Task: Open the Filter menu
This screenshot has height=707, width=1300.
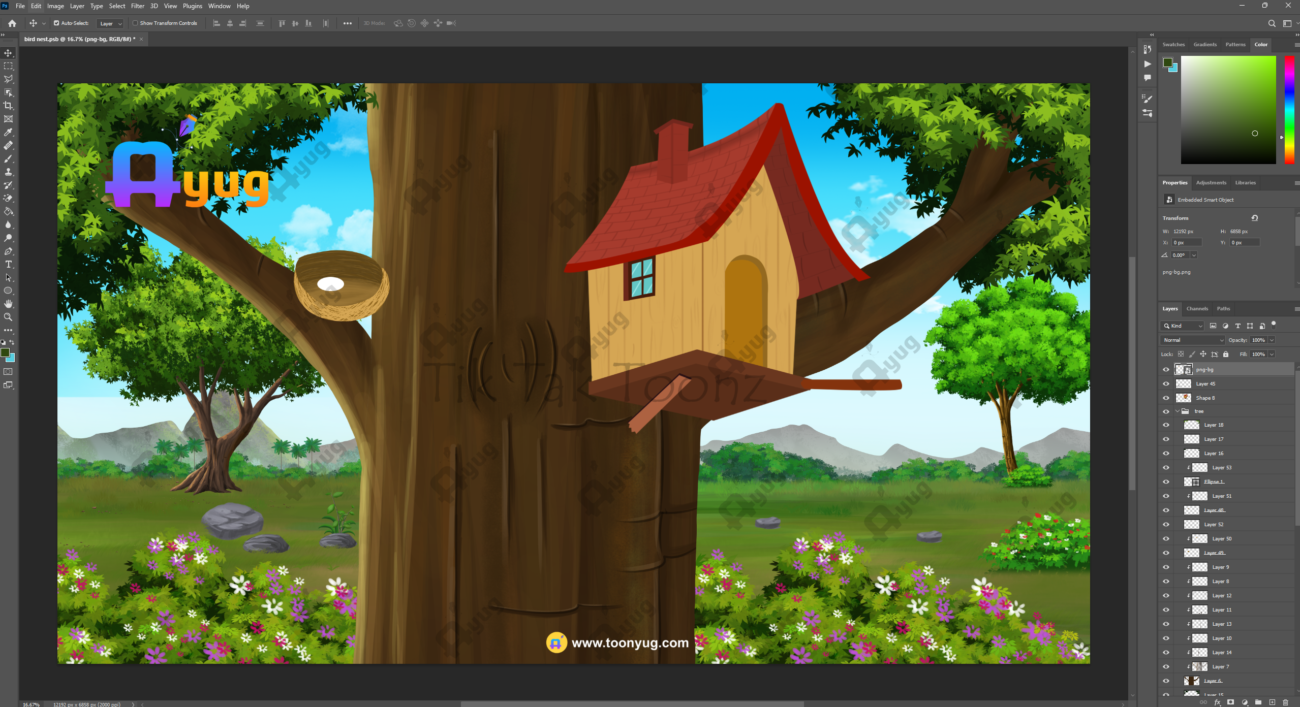Action: coord(137,6)
